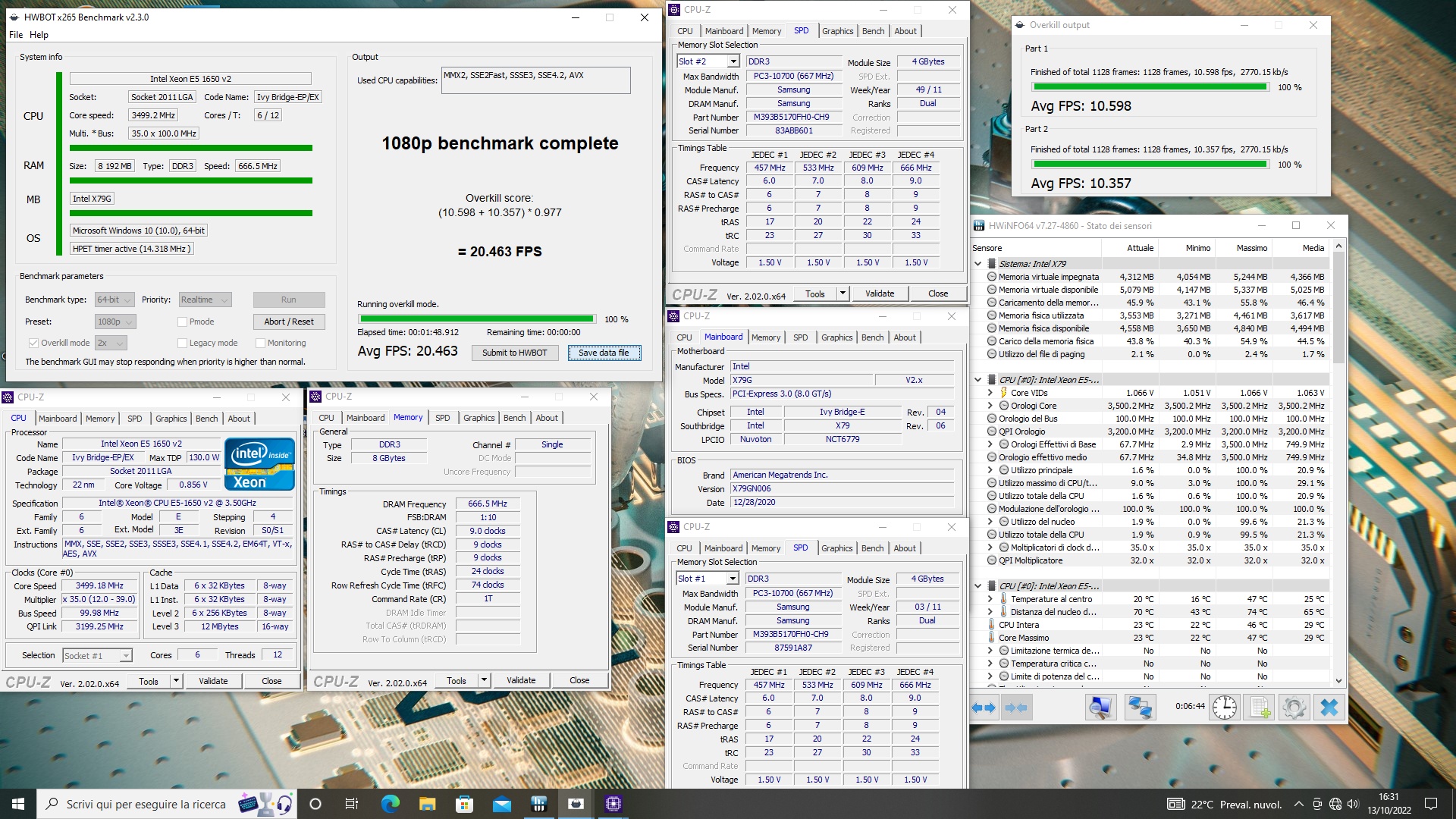Open Help menu in HWBOT x265

[39, 35]
